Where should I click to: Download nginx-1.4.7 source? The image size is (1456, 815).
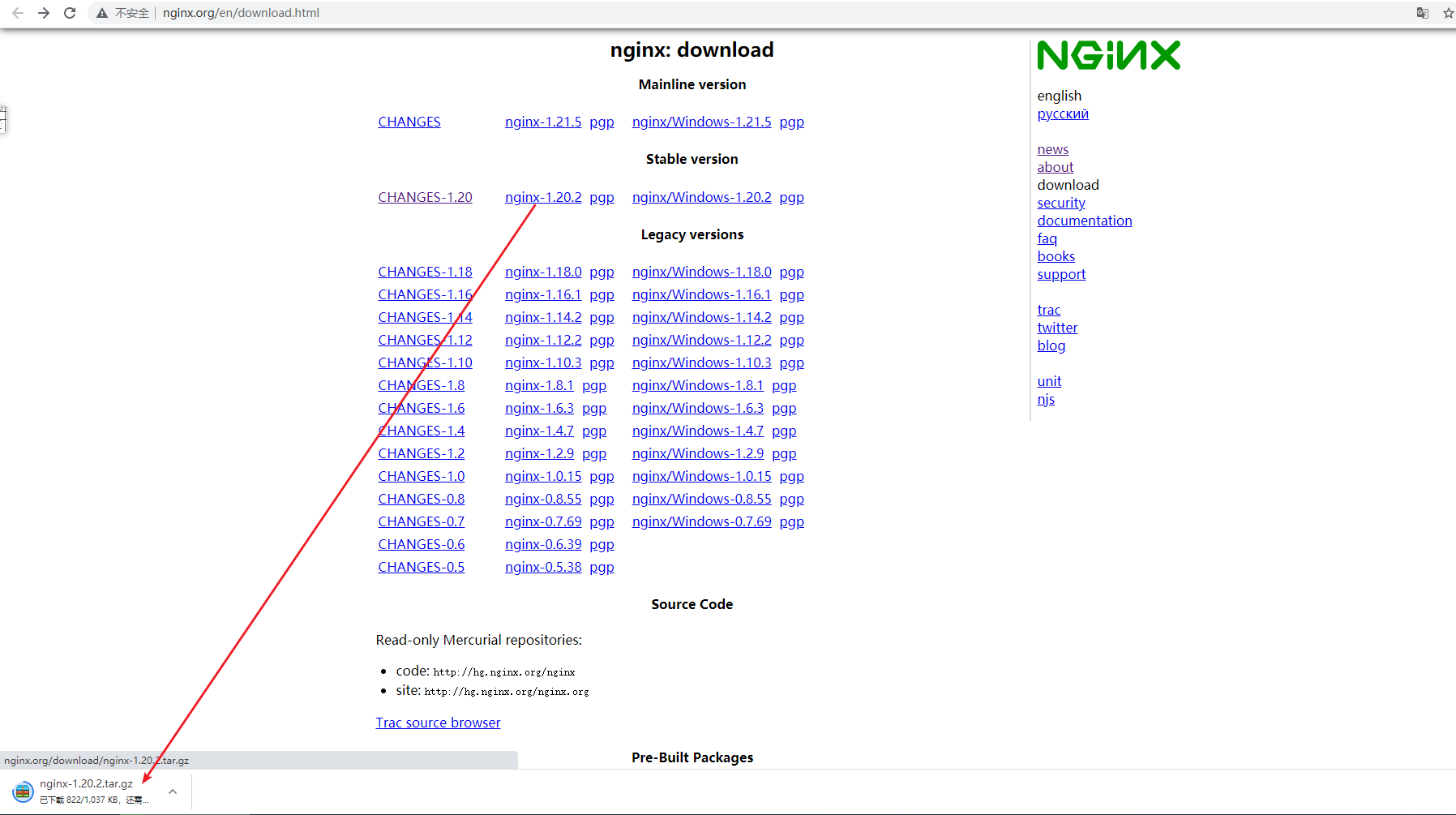coord(539,431)
